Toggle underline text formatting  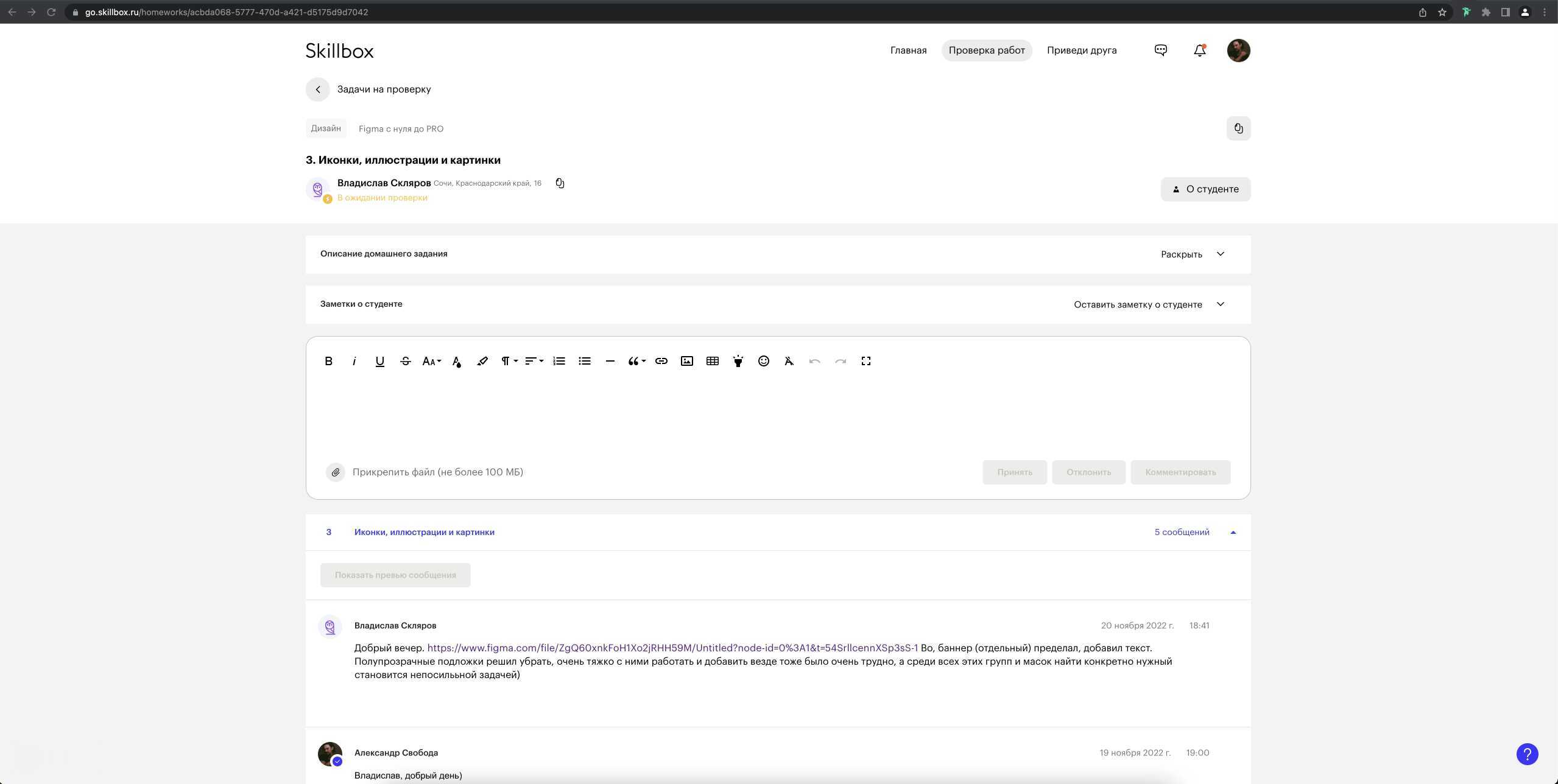379,361
